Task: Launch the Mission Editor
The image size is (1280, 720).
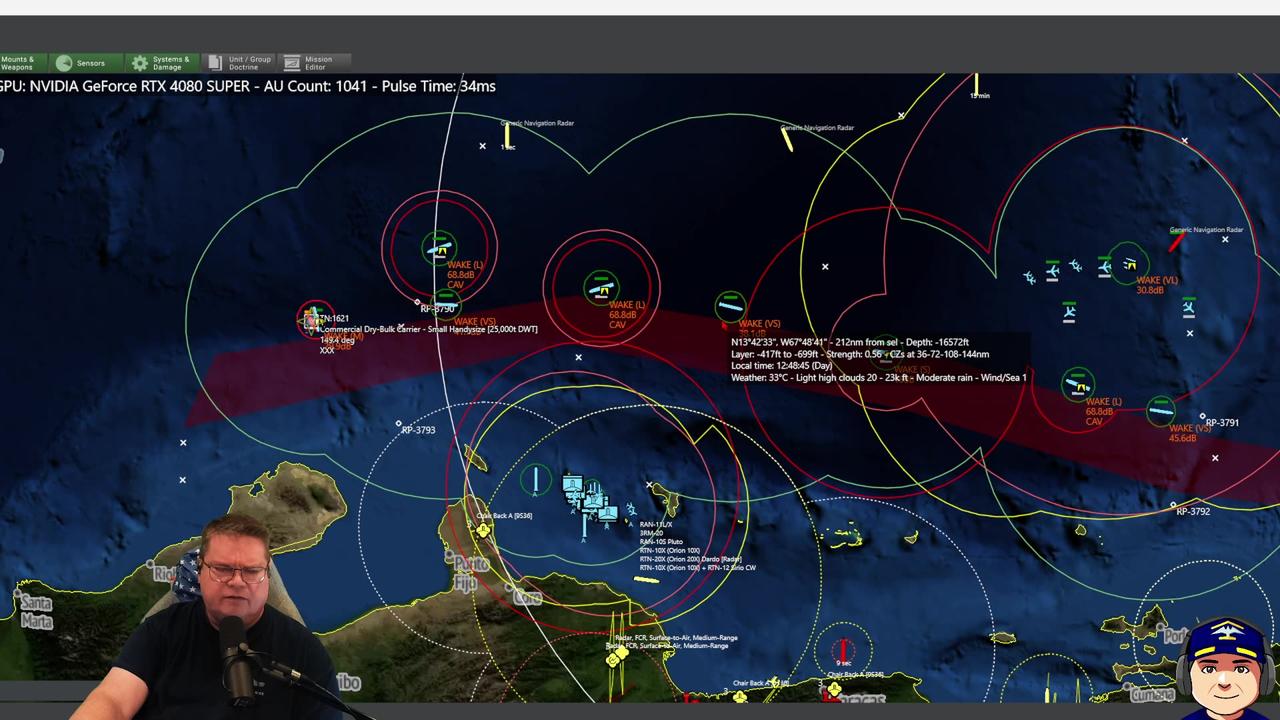Action: click(313, 63)
